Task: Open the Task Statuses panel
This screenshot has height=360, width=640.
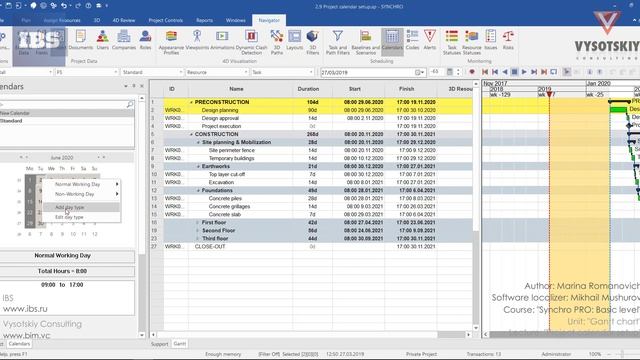Action: [x=452, y=42]
